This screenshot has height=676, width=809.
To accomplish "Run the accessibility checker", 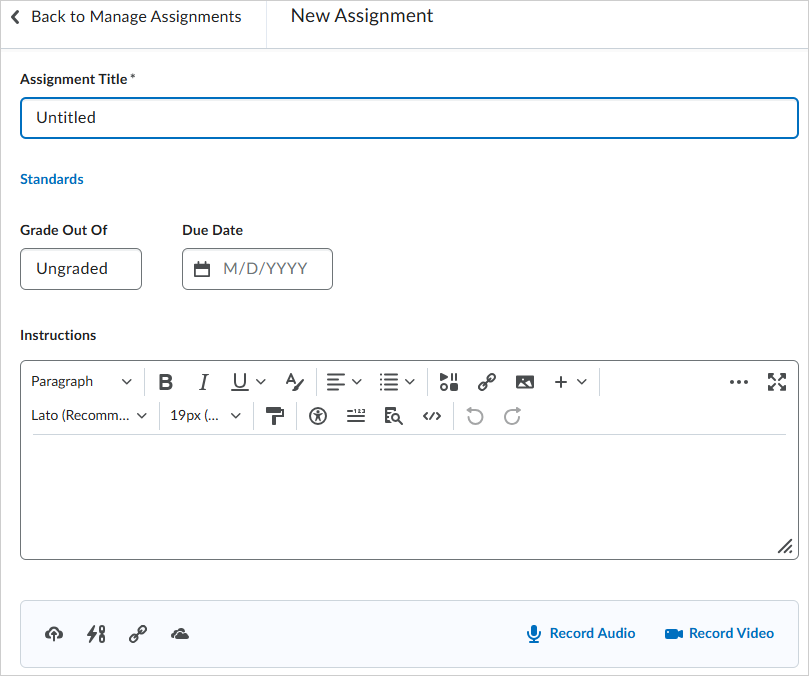I will [x=318, y=416].
